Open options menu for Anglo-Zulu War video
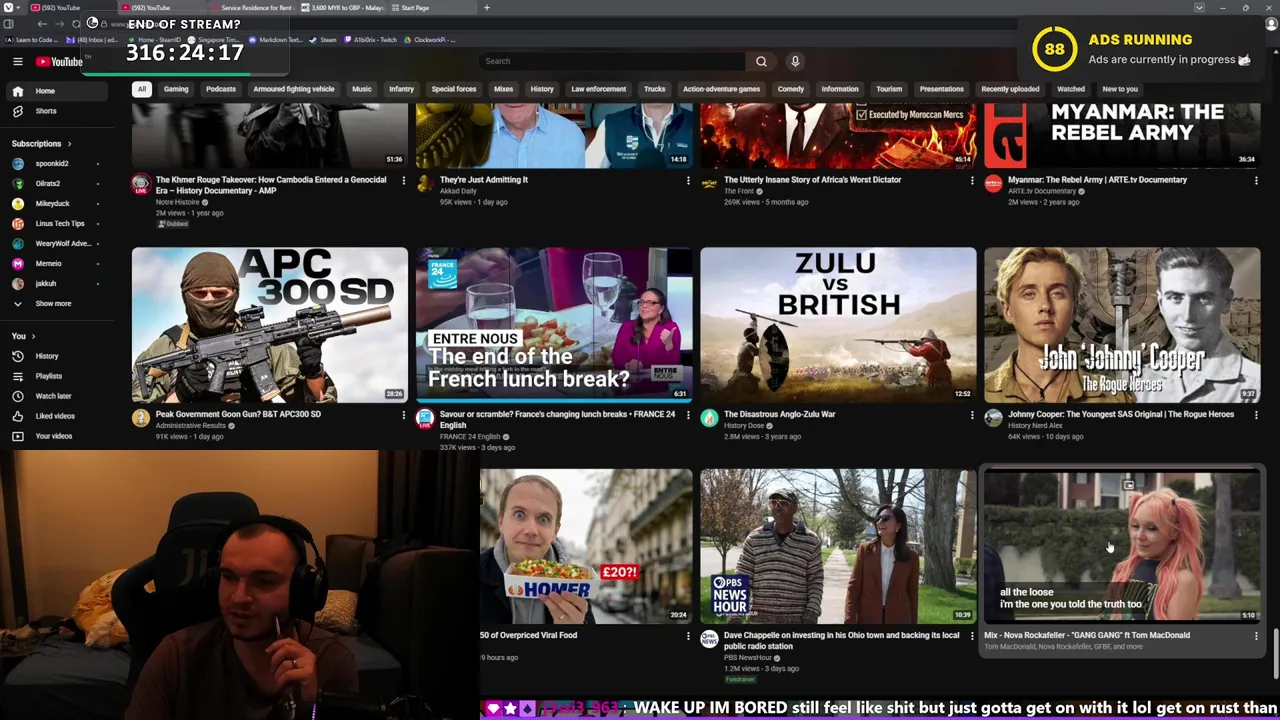 coord(971,415)
